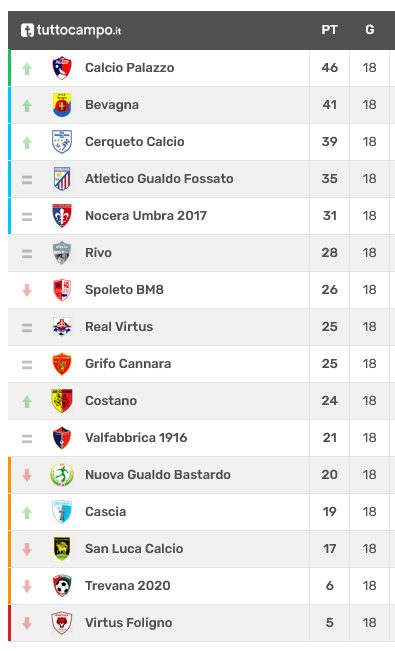The height and width of the screenshot is (651, 395).
Task: Click the Bevagna club crest
Action: click(62, 105)
